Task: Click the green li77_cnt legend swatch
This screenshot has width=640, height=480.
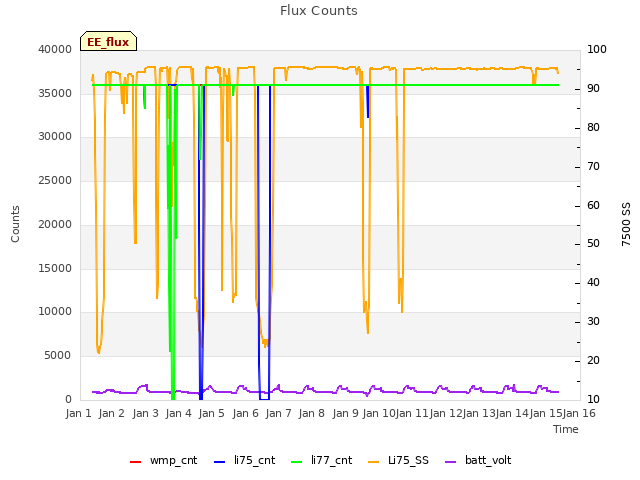Action: tap(297, 462)
